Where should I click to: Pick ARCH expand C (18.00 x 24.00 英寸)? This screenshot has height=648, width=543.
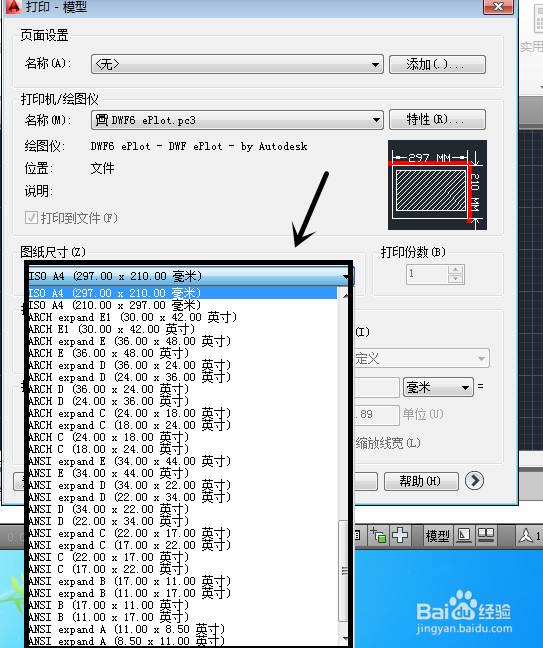pyautogui.click(x=183, y=425)
